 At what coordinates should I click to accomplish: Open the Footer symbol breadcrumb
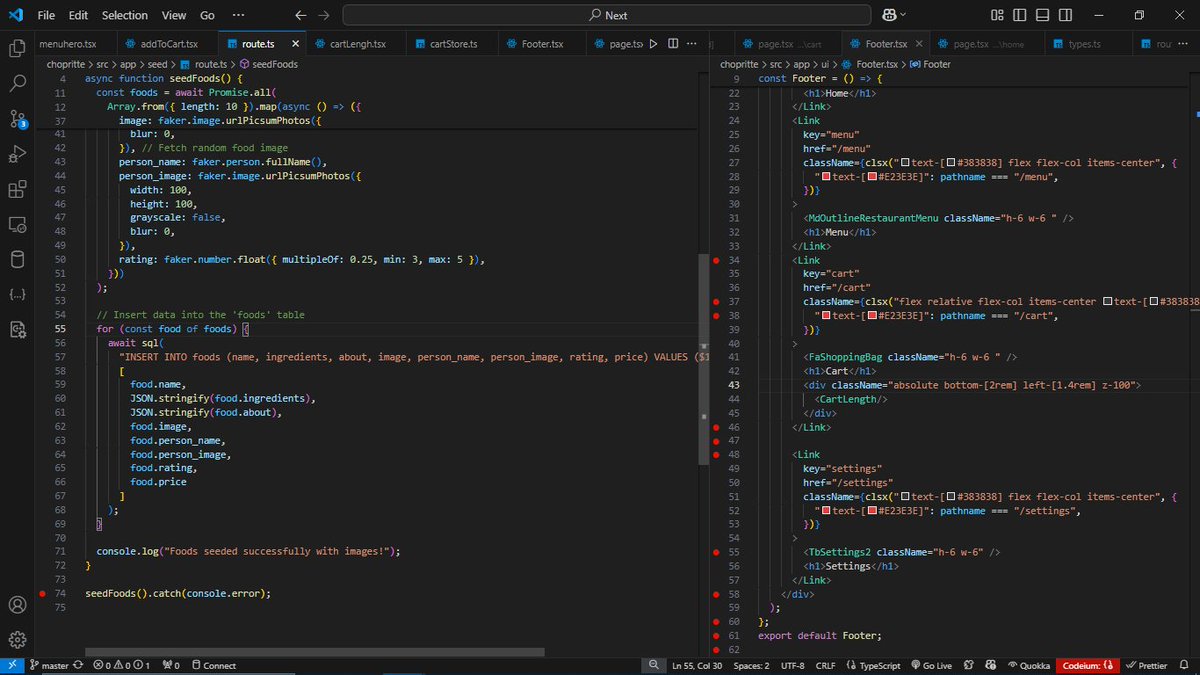tap(931, 64)
